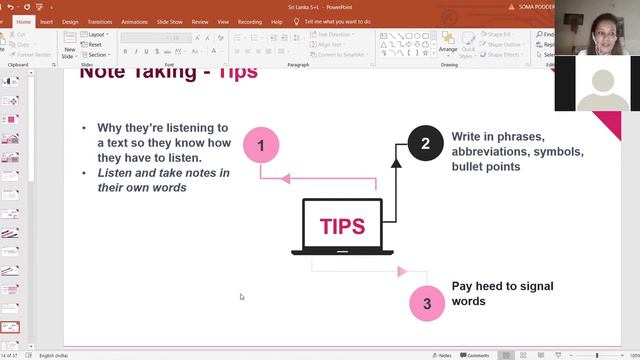Toggle text Shadow formatting
The width and height of the screenshot is (640, 360).
pyautogui.click(x=157, y=51)
